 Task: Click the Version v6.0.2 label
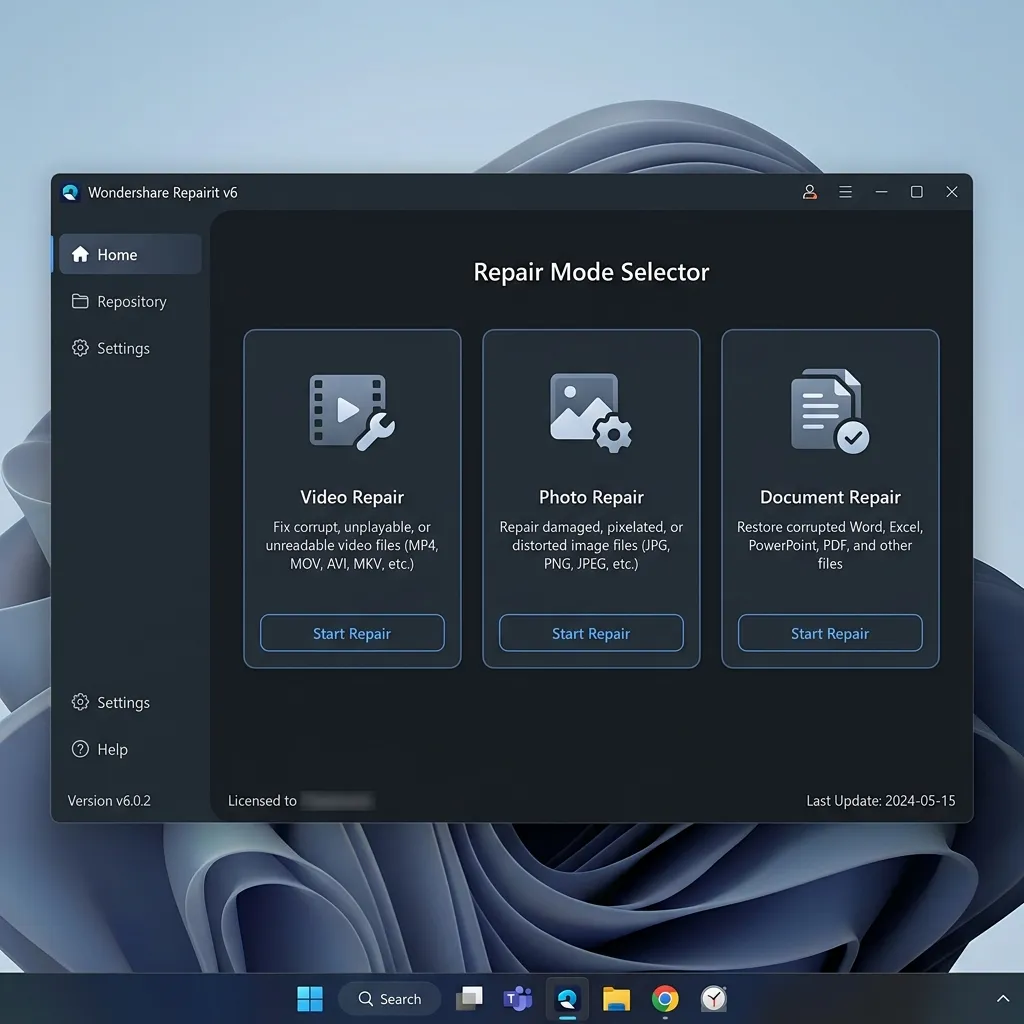[x=109, y=801]
